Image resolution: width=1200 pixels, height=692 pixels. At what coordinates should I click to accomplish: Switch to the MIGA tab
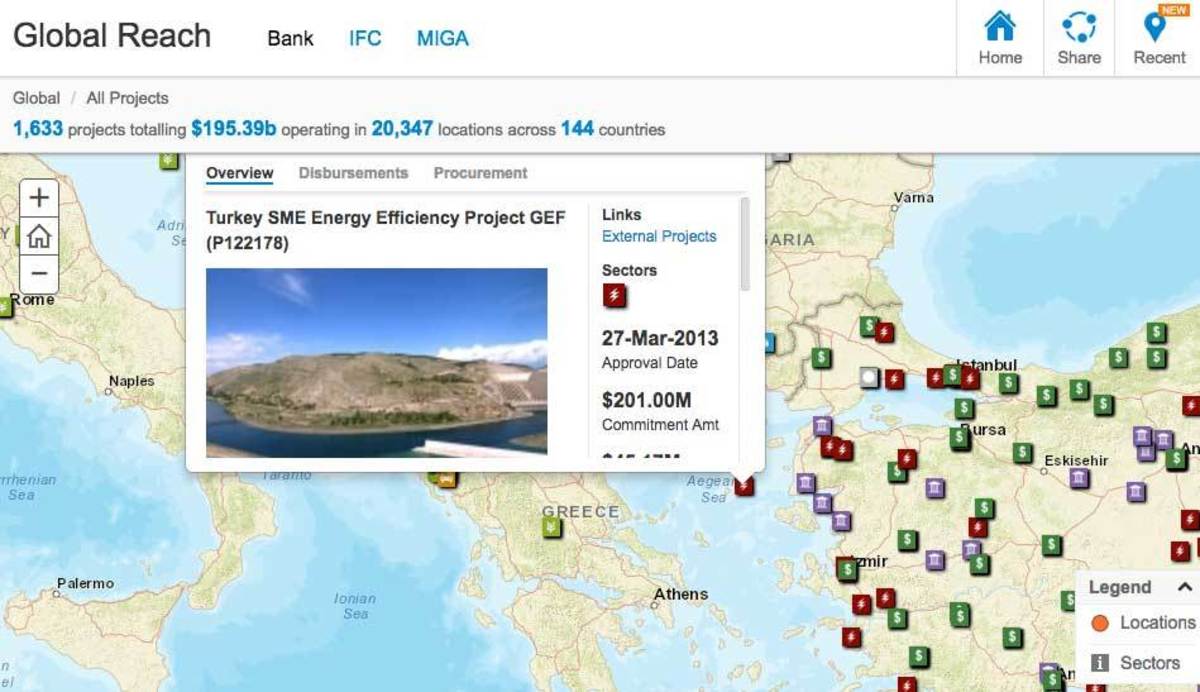point(442,39)
